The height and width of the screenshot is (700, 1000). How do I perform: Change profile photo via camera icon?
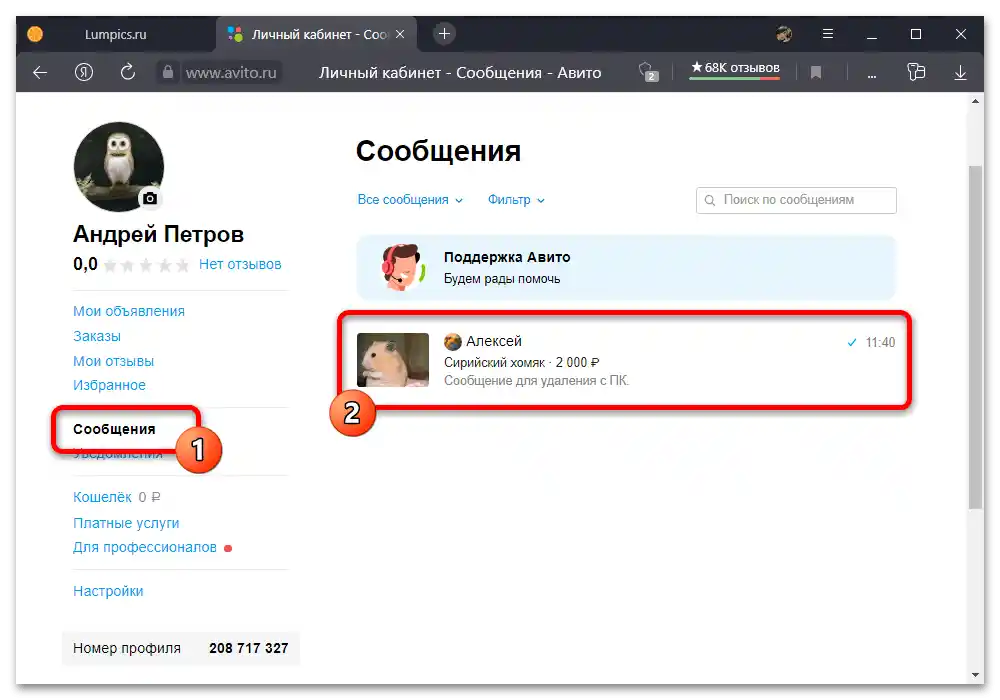[x=150, y=198]
